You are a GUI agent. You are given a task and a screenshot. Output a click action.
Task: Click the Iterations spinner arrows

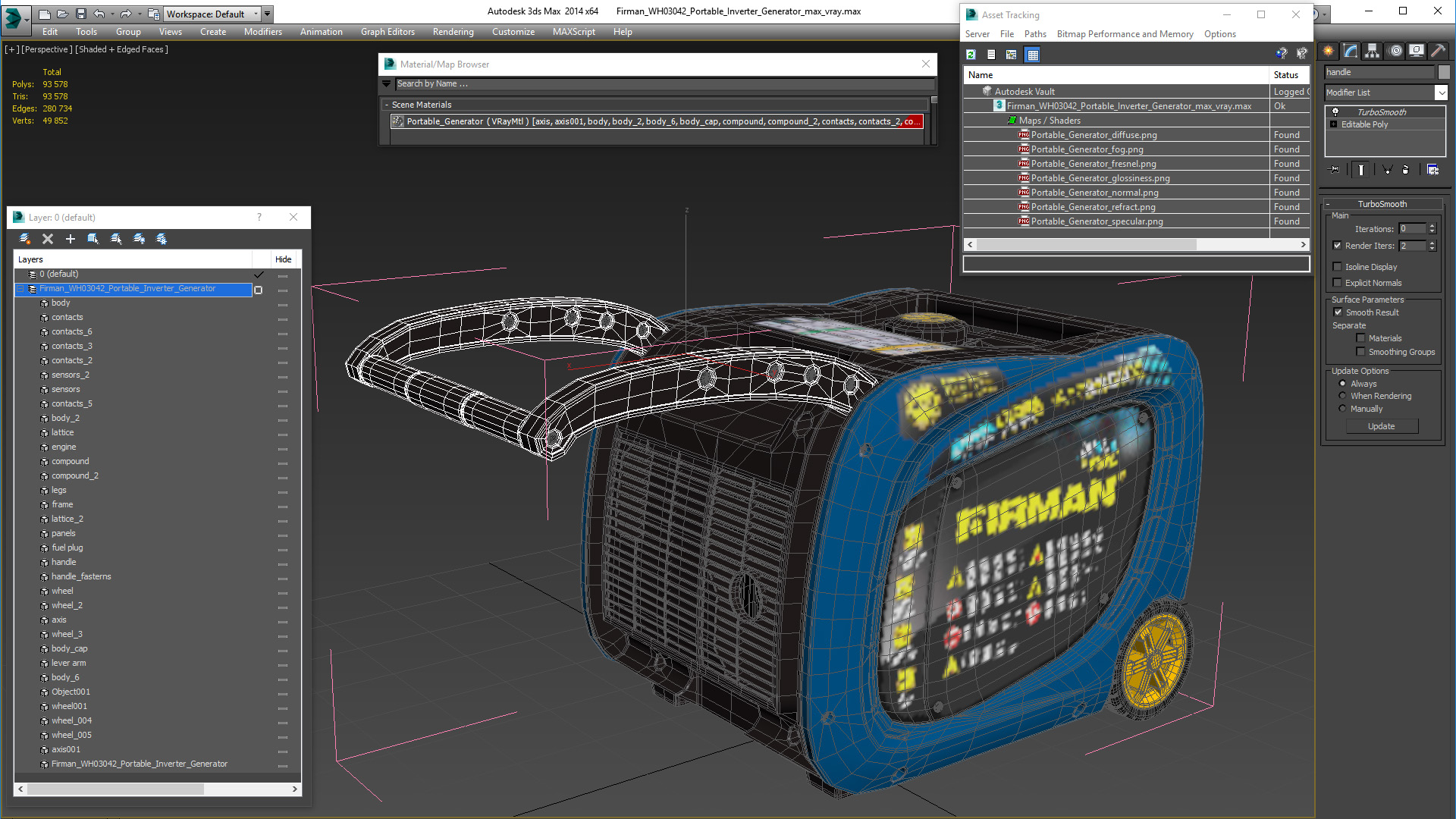point(1432,229)
